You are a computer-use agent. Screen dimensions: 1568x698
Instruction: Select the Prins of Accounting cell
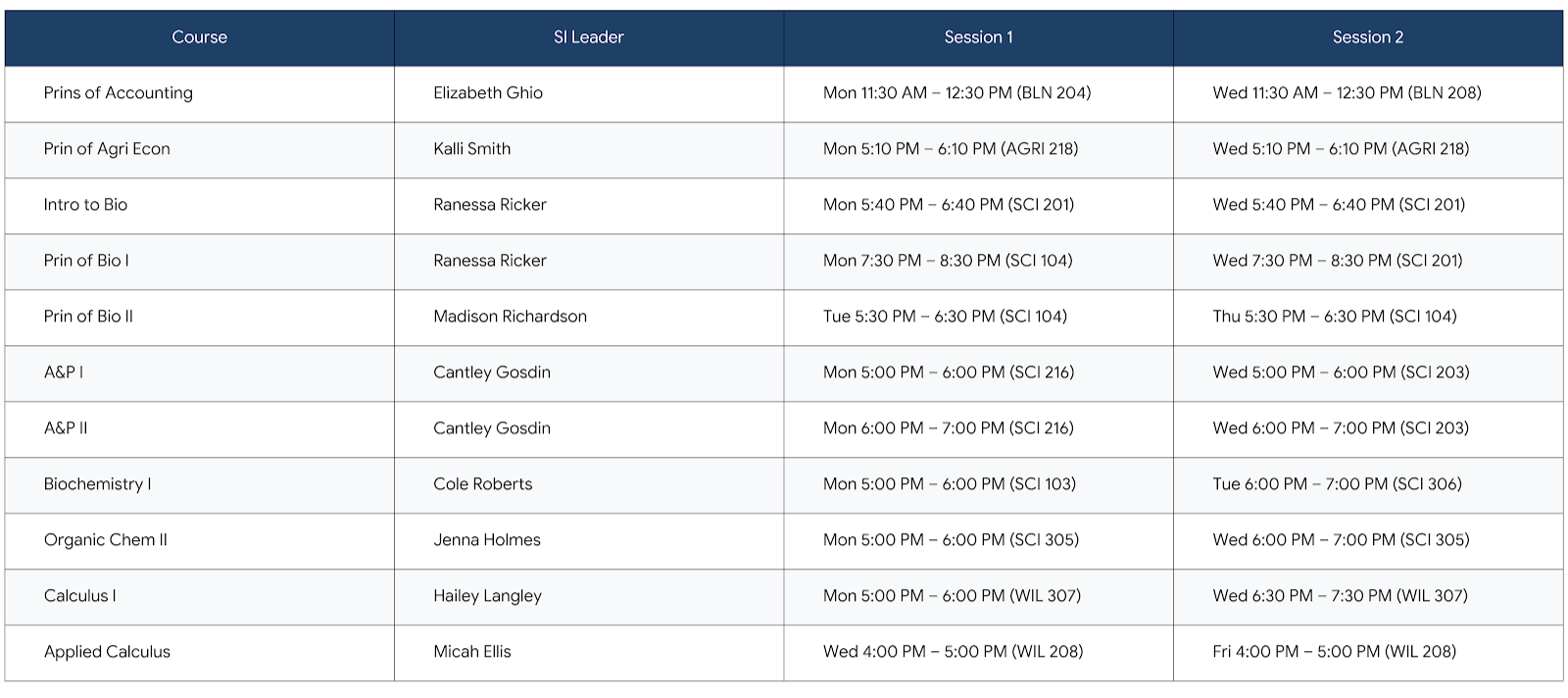tap(119, 93)
